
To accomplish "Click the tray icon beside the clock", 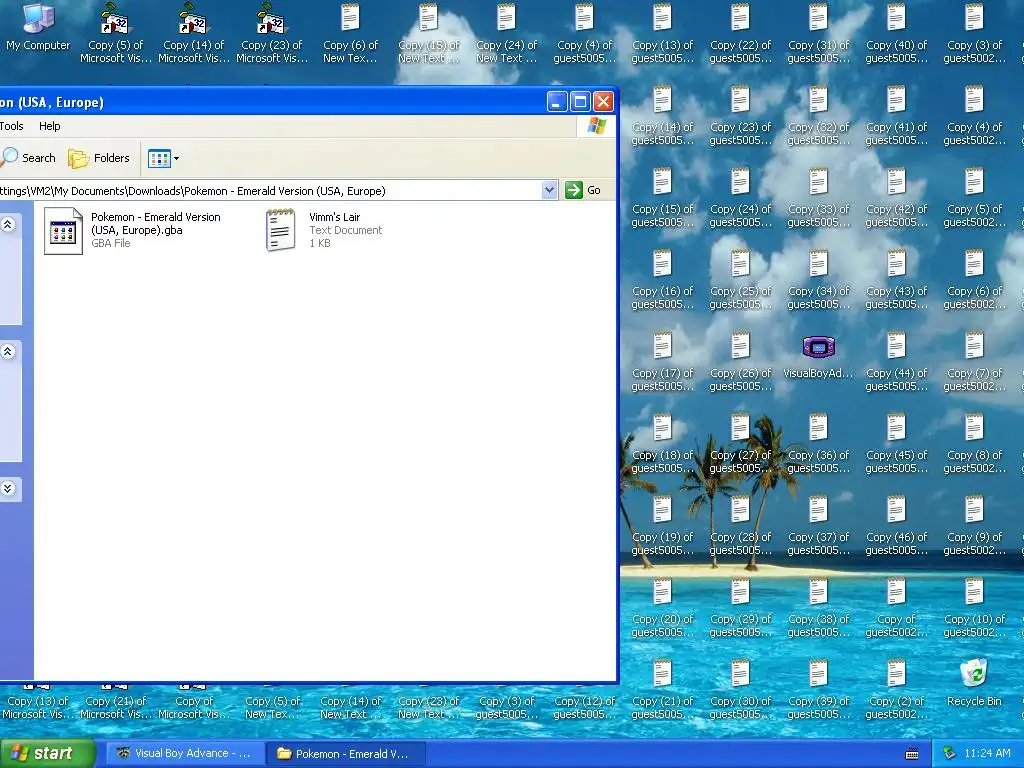I will point(950,754).
